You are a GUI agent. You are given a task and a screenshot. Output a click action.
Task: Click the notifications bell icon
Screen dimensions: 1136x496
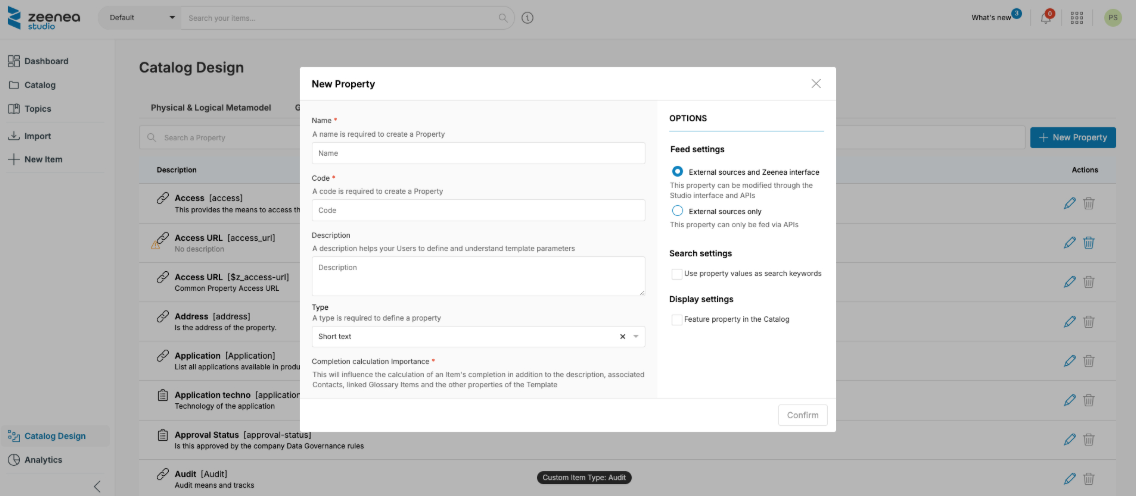point(1045,18)
